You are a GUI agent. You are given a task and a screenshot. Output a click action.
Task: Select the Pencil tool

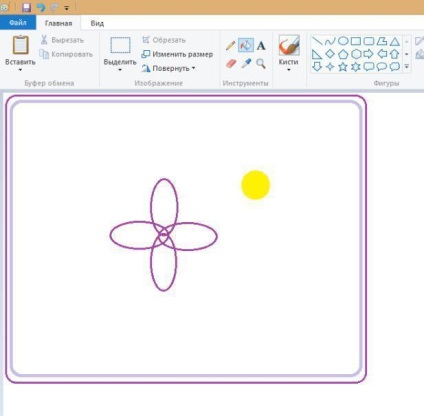pos(230,46)
